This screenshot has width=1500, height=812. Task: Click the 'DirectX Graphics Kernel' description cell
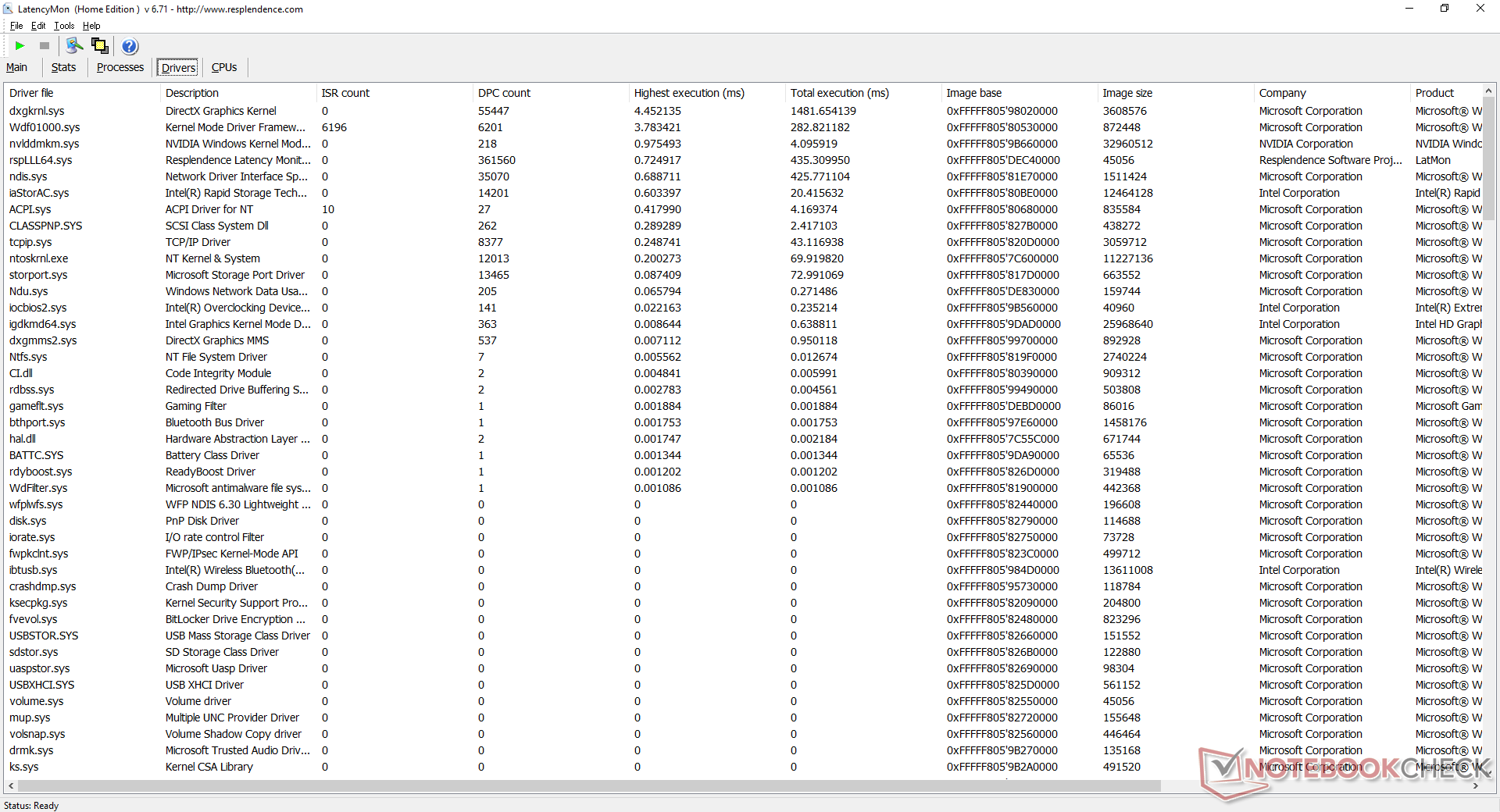click(x=221, y=111)
